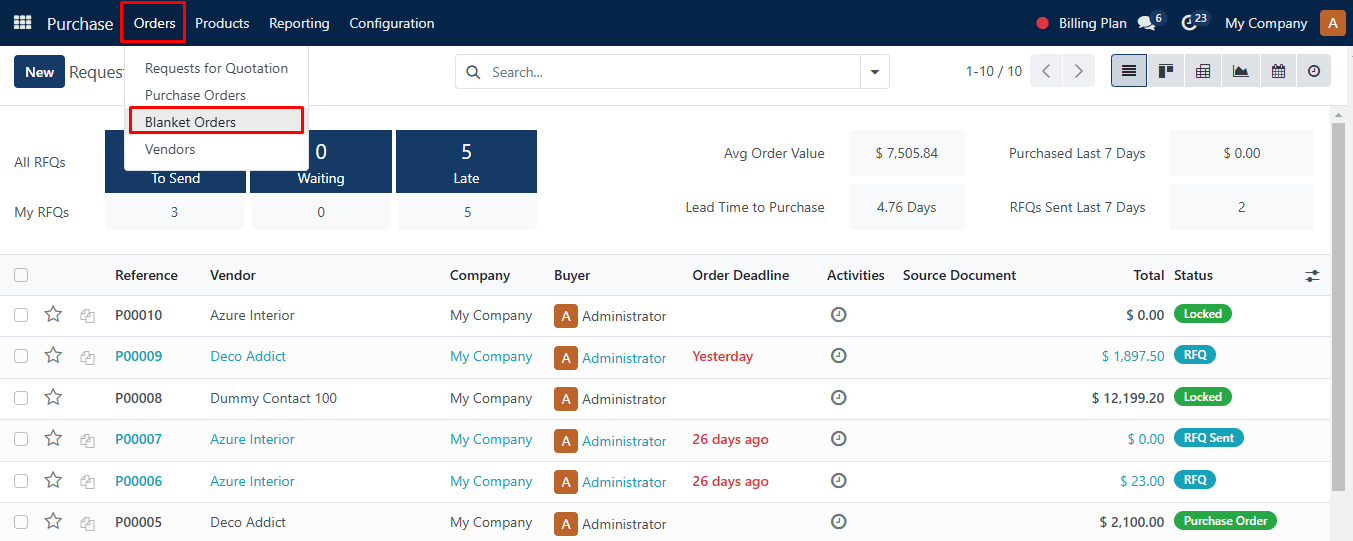Viewport: 1353px width, 541px height.
Task: Select Vendors menu entry
Action: (216, 149)
